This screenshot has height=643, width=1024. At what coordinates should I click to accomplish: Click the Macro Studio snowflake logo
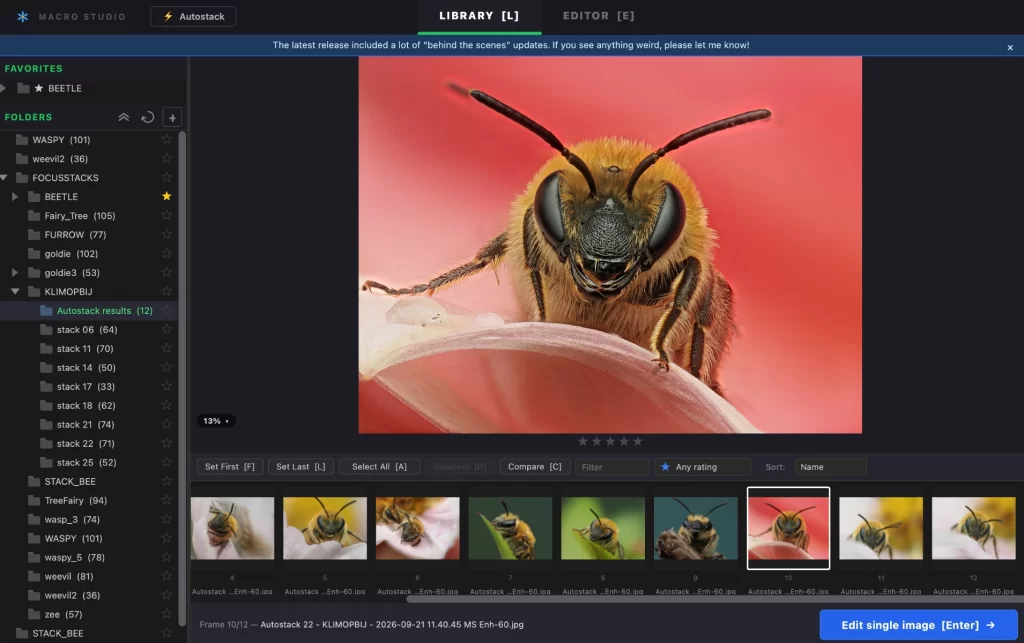23,16
